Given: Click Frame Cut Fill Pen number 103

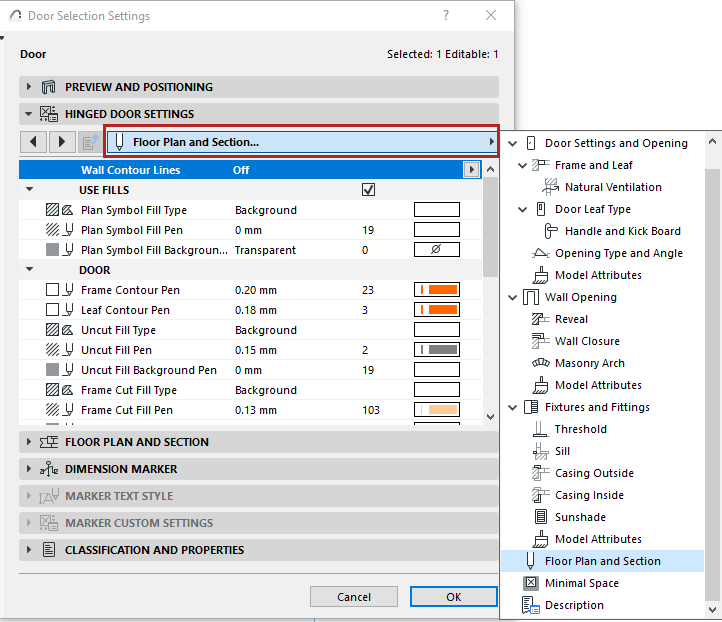Looking at the screenshot, I should click(371, 410).
